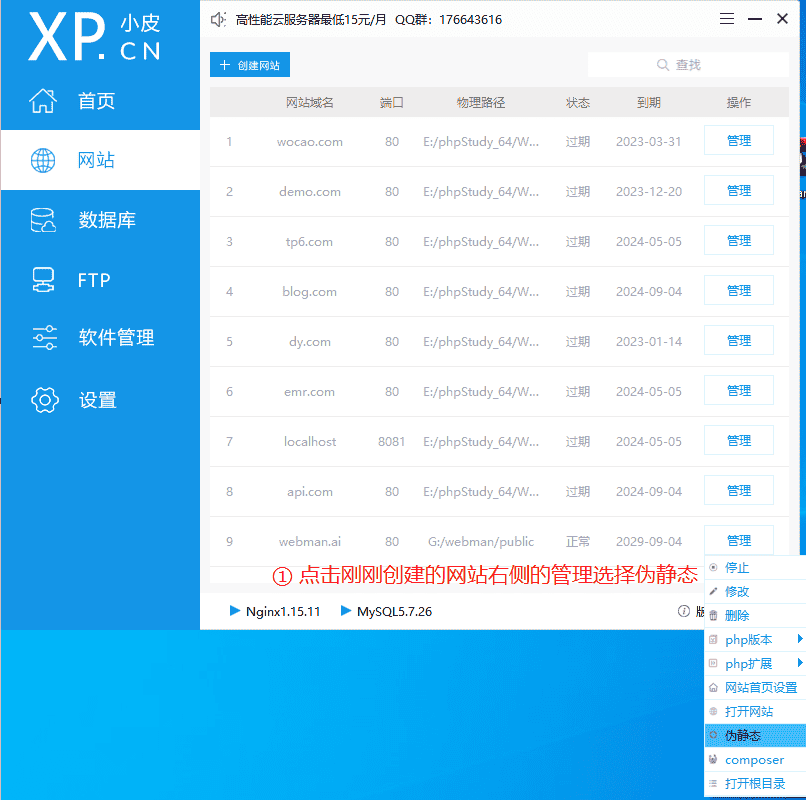Screen dimensions: 806x800
Task: Expand the php扩展 submenu arrow
Action: click(x=798, y=663)
